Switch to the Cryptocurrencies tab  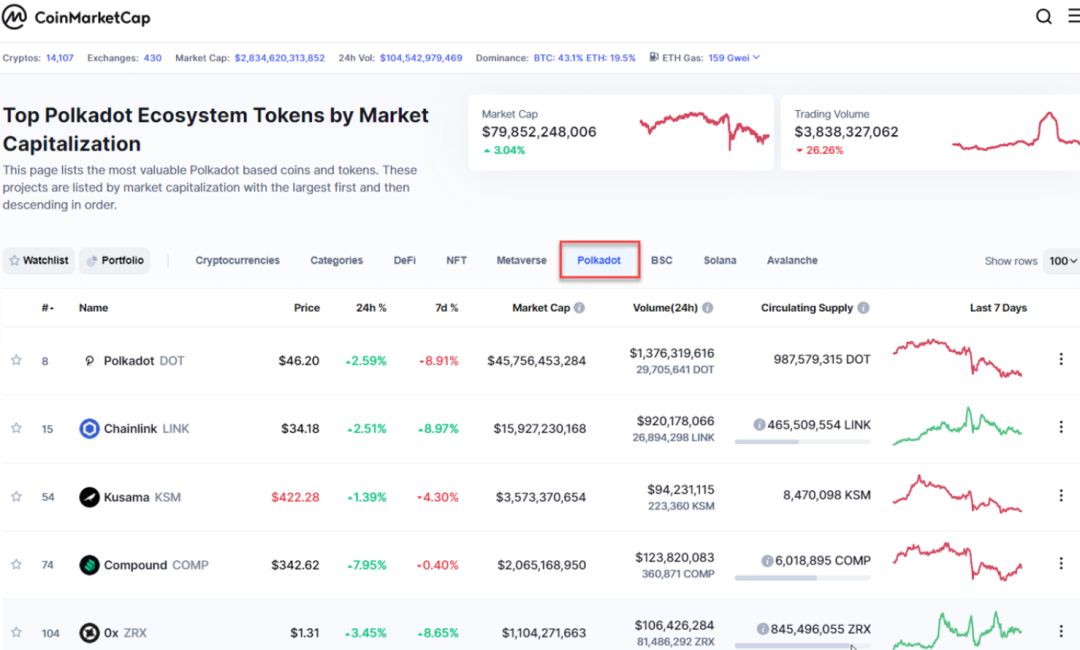tap(238, 260)
